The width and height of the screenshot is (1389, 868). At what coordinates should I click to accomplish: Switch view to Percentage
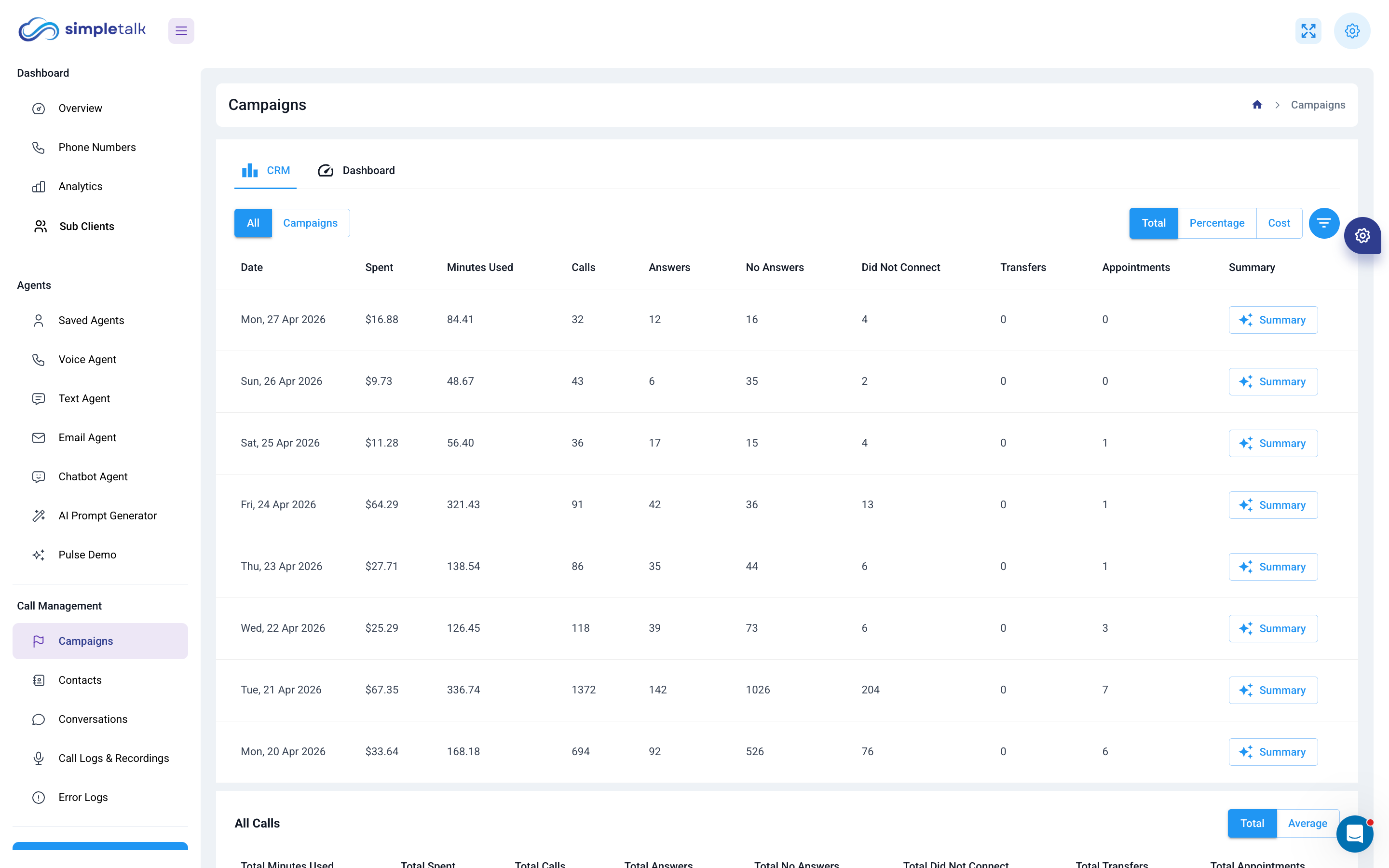(x=1217, y=223)
